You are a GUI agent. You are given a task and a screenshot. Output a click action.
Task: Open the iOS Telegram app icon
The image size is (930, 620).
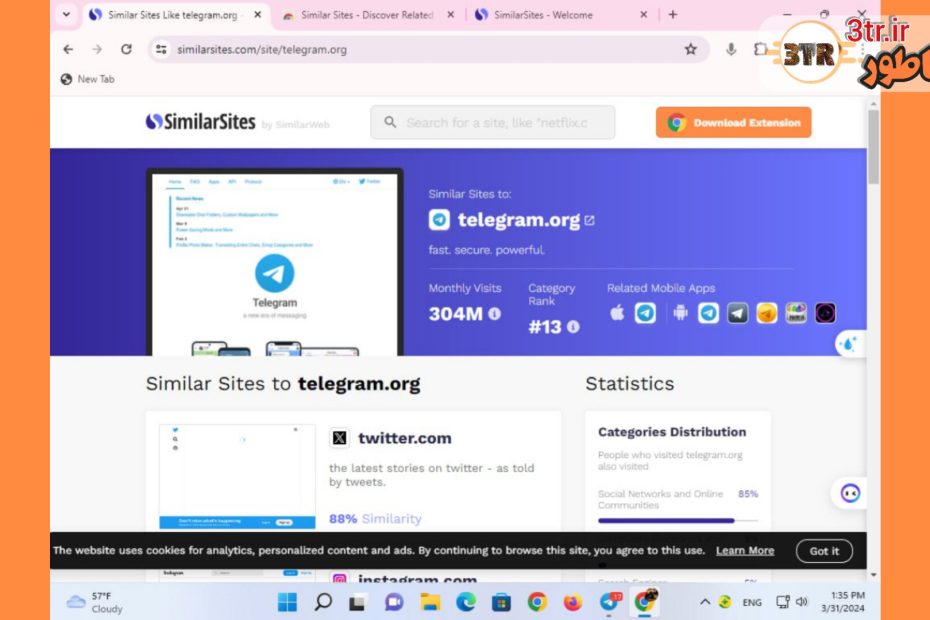click(x=646, y=313)
